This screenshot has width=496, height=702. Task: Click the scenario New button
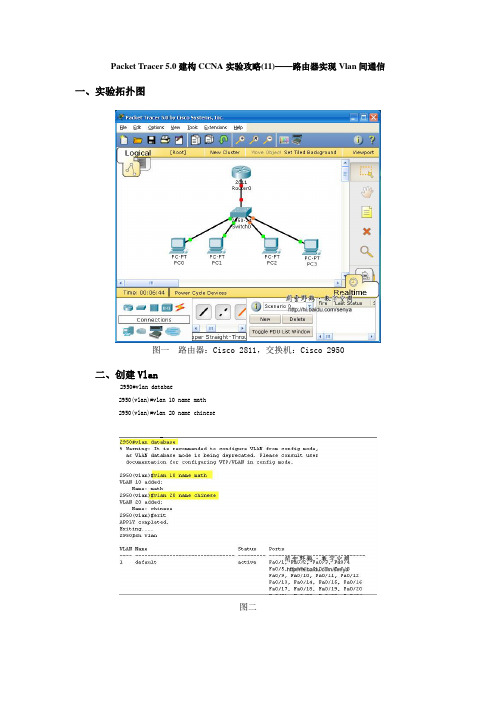coord(265,319)
